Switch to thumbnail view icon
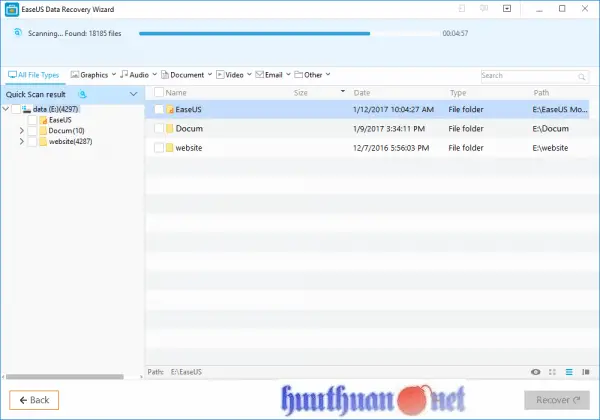 tap(552, 372)
